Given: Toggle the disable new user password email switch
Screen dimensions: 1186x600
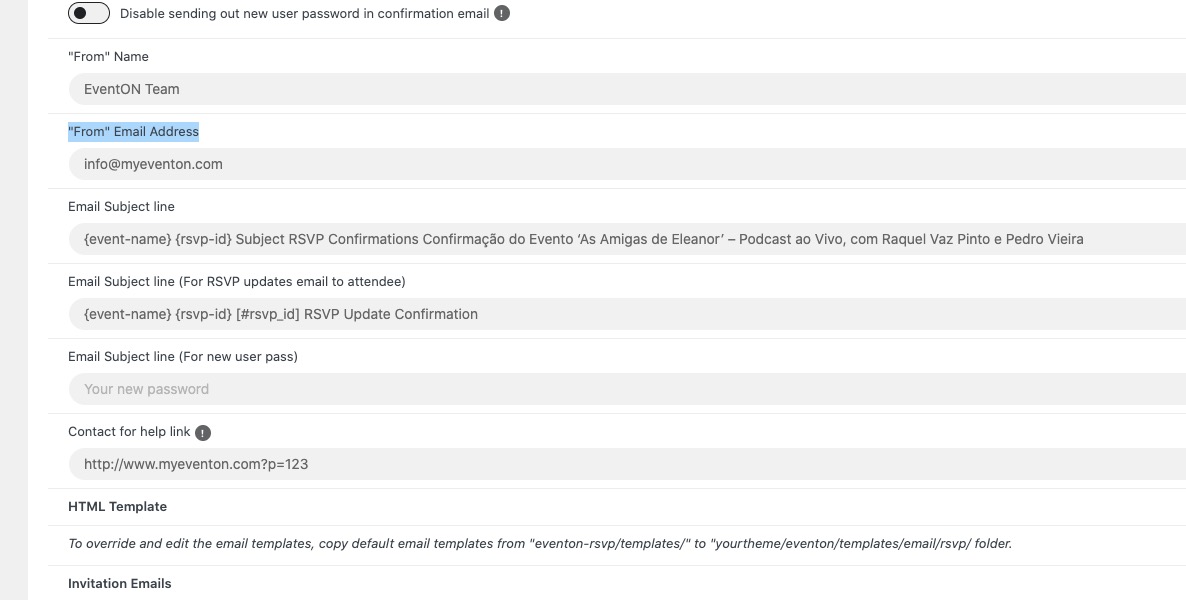Looking at the screenshot, I should click(x=88, y=14).
